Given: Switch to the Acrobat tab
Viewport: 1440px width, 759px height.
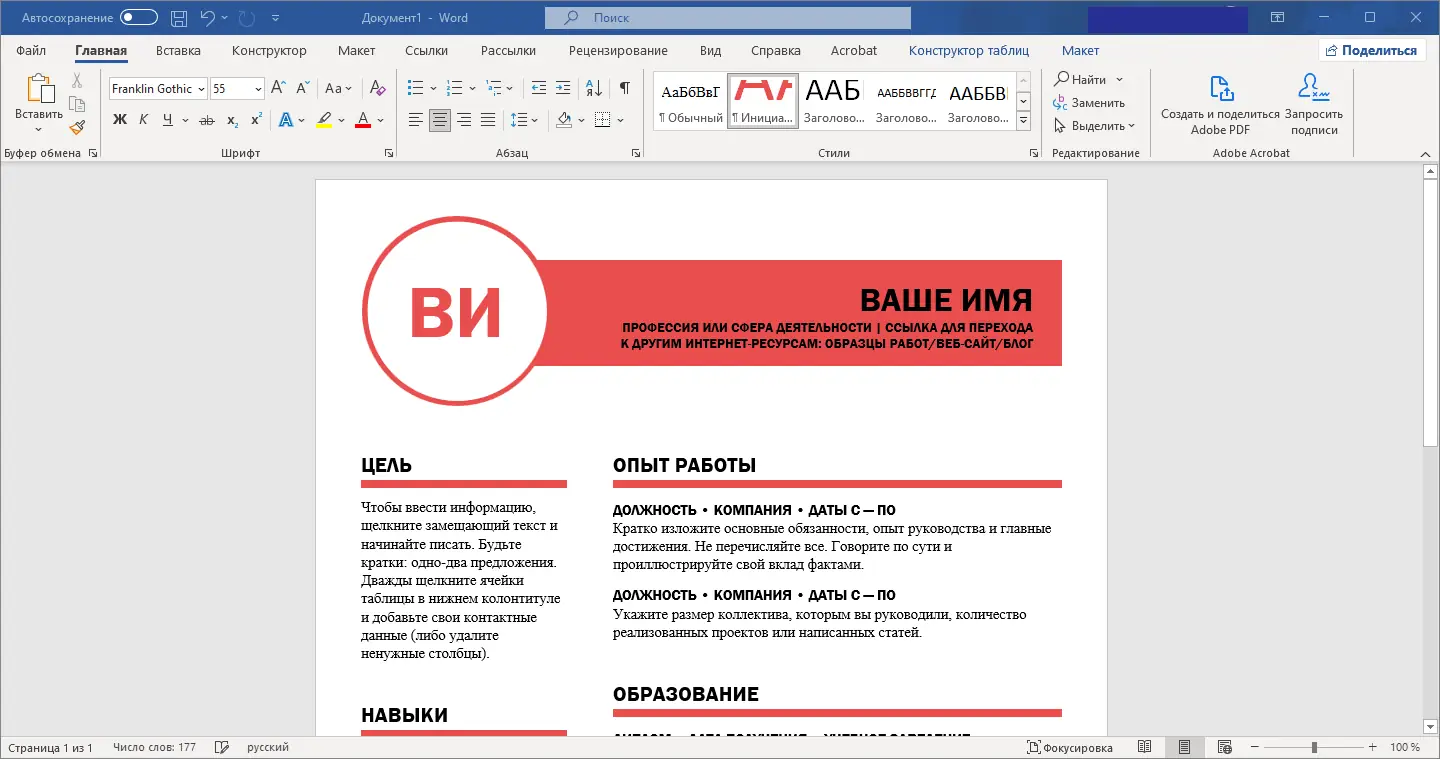Looking at the screenshot, I should click(x=854, y=50).
